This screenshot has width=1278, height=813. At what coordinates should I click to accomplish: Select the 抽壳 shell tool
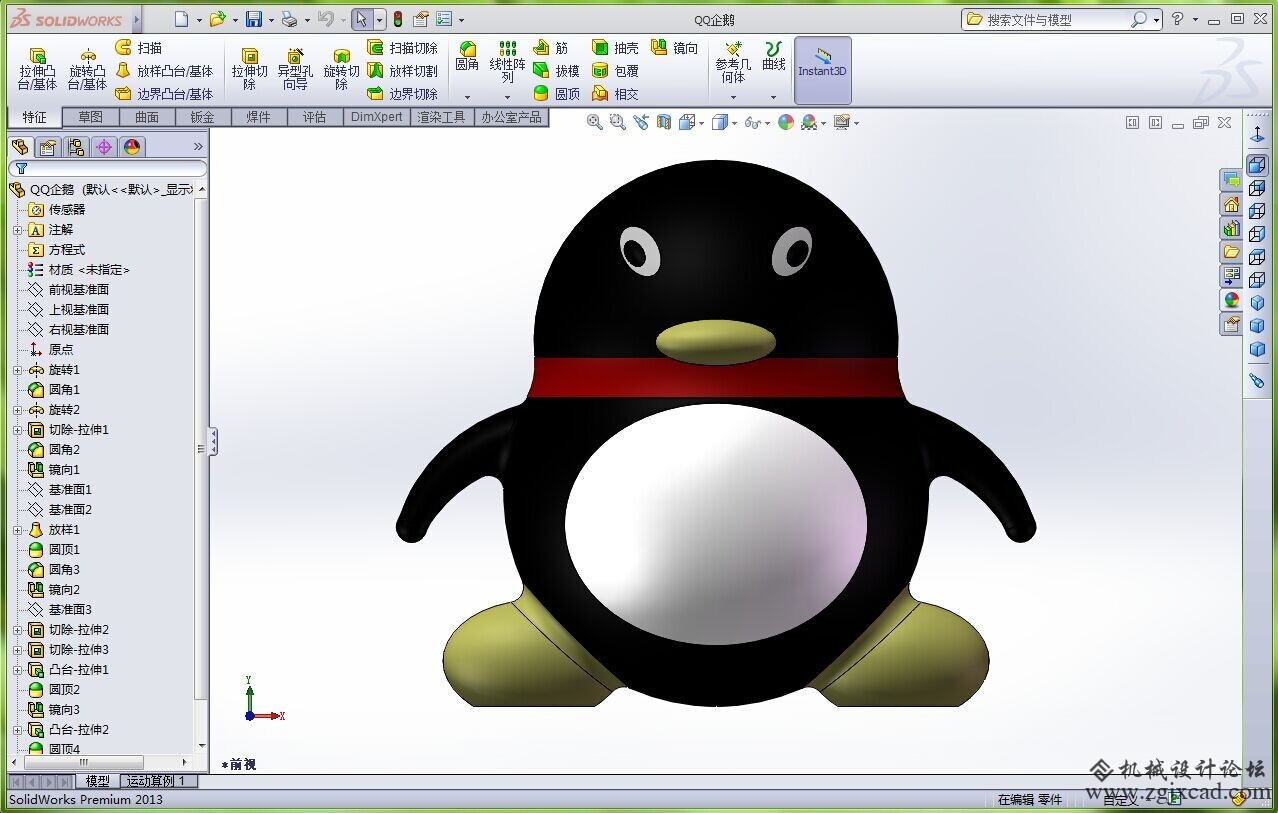pos(615,47)
